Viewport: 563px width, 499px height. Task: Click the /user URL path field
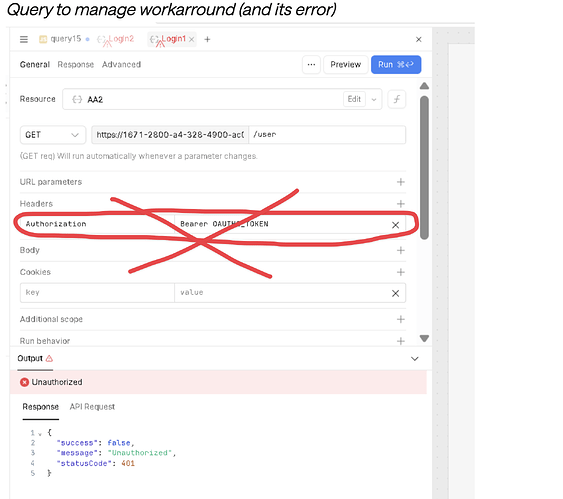pyautogui.click(x=327, y=135)
